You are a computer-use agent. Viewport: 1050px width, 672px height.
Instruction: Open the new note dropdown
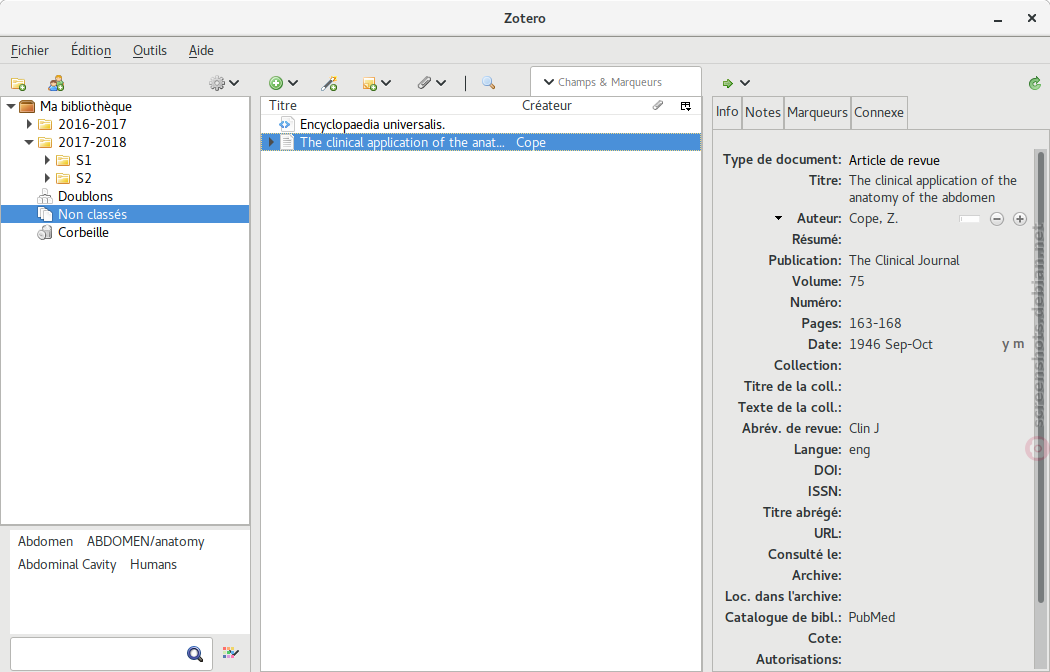point(376,83)
